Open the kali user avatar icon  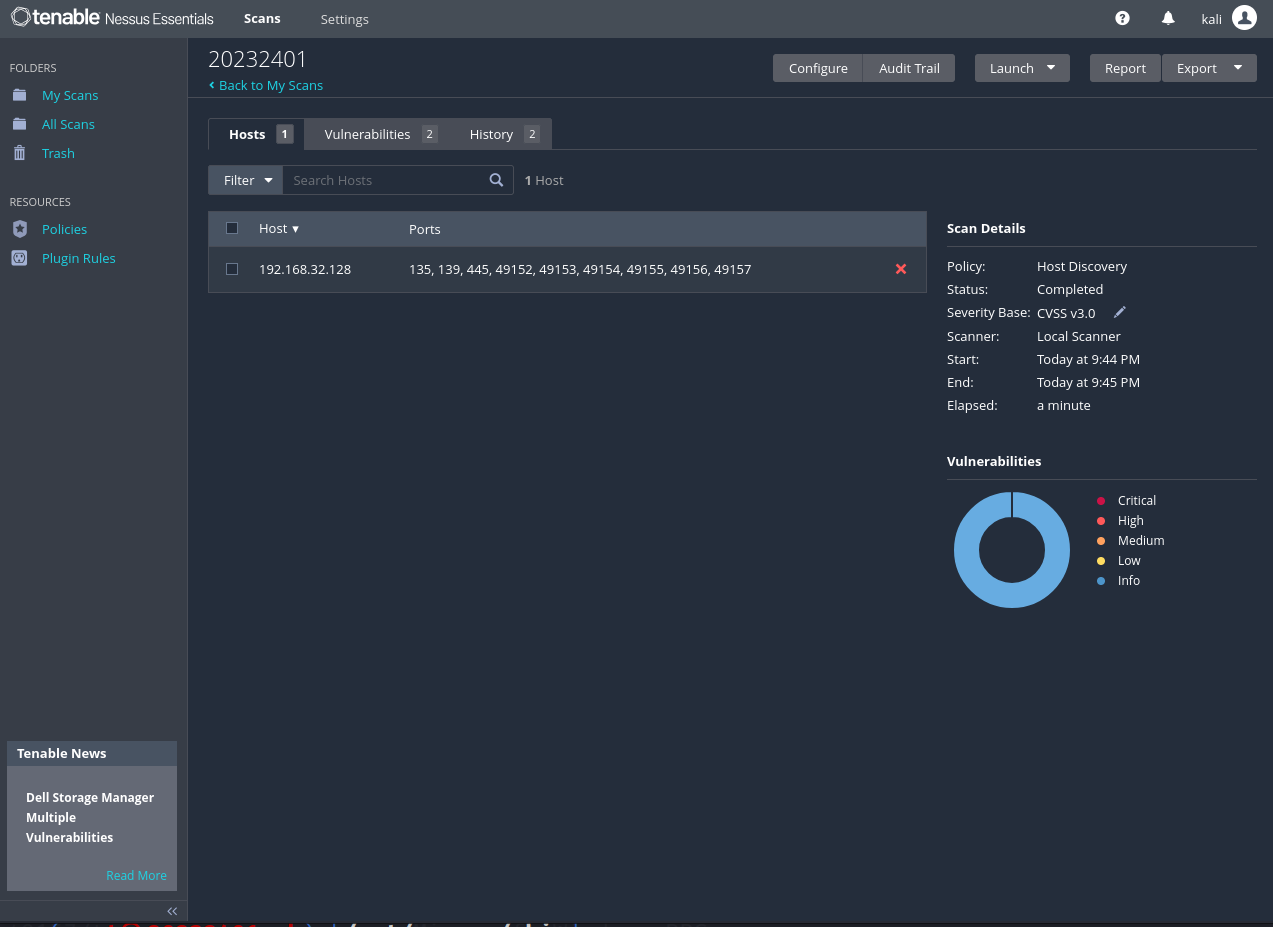[x=1244, y=18]
